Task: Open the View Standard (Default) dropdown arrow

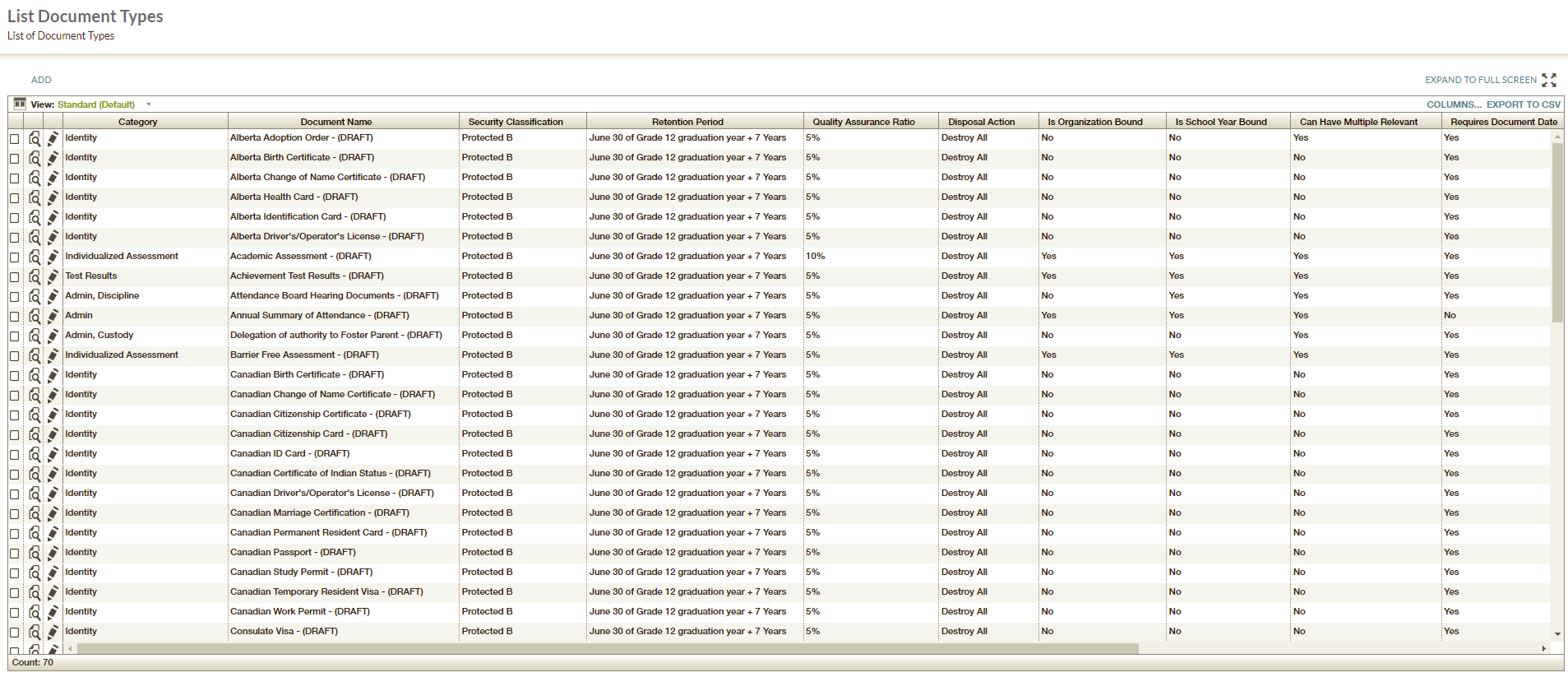Action: (149, 104)
